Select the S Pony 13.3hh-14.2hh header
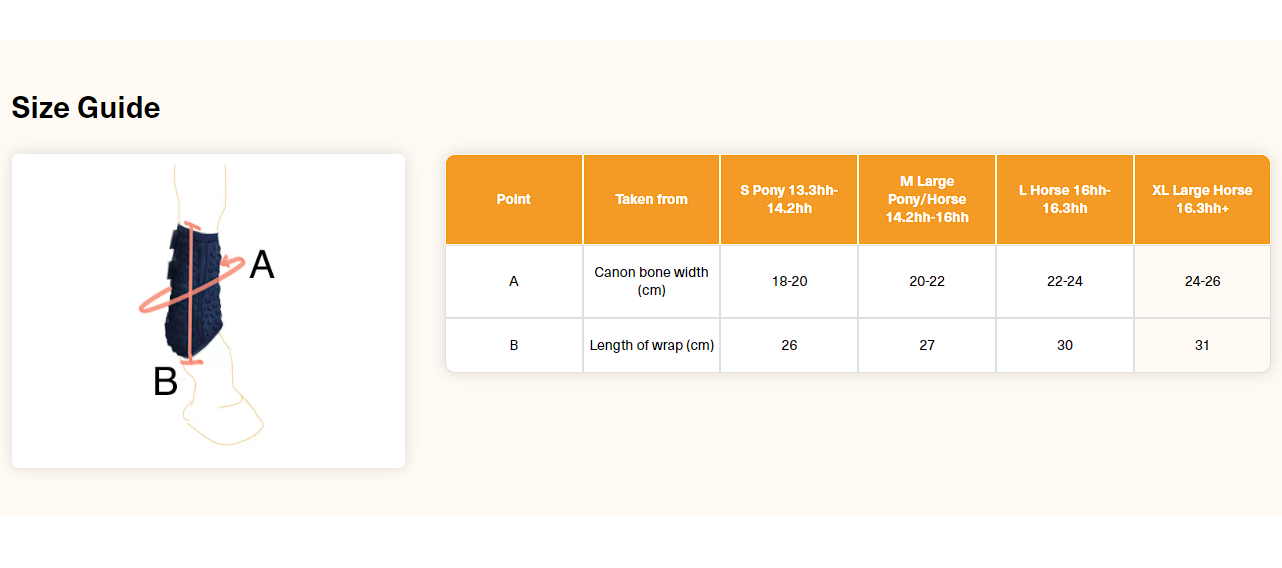Viewport: 1282px width, 568px height. point(789,199)
